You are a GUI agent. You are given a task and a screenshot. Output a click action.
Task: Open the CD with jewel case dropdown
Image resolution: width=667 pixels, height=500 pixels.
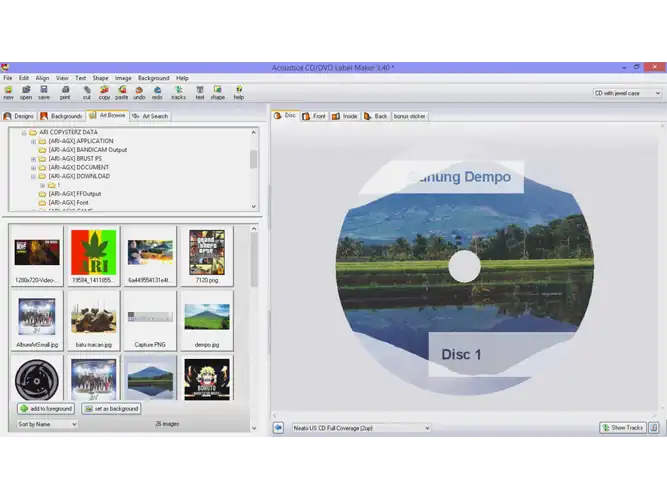(x=627, y=93)
